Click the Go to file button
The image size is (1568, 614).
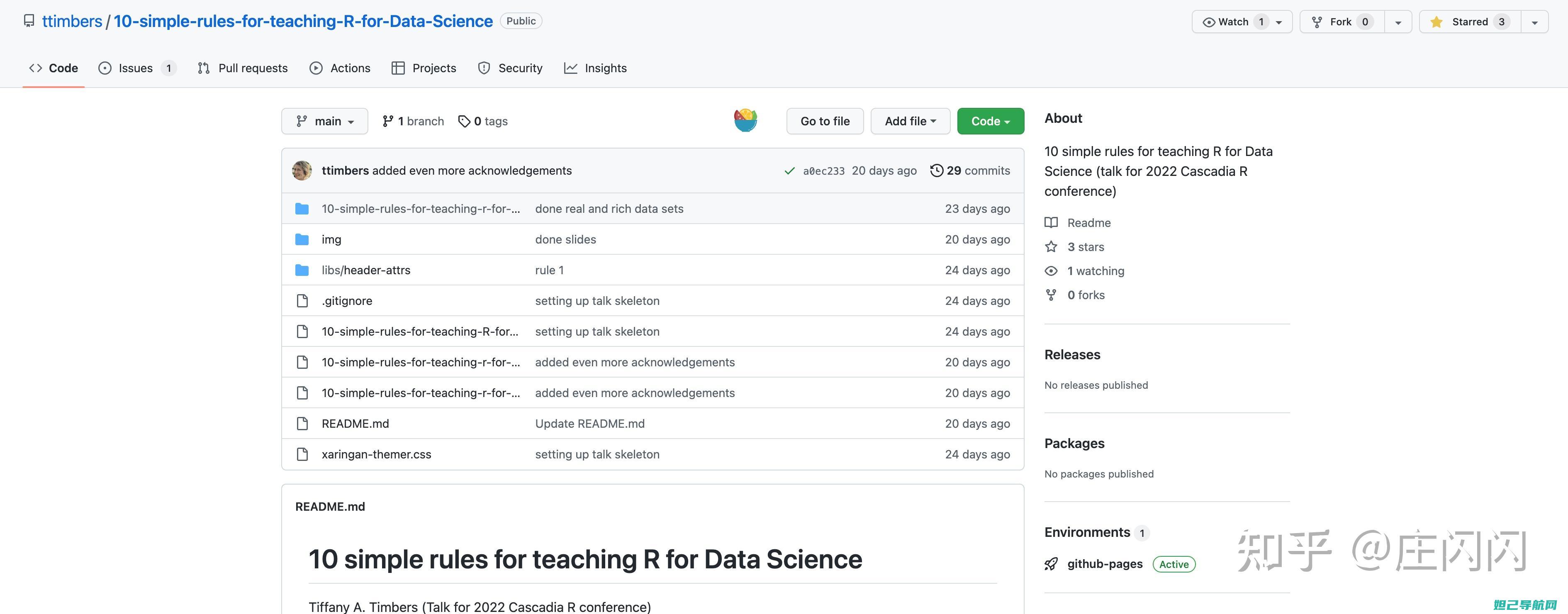[825, 121]
